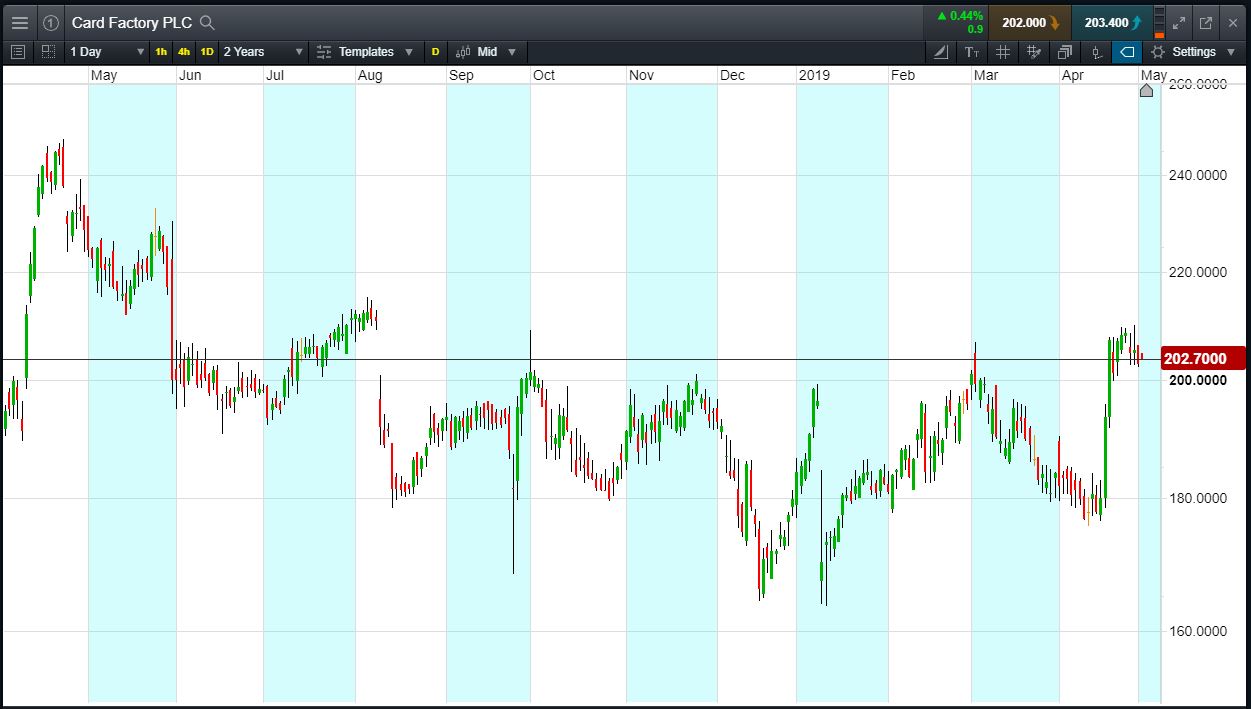The height and width of the screenshot is (709, 1251).
Task: Click the Mar month label
Action: point(986,76)
